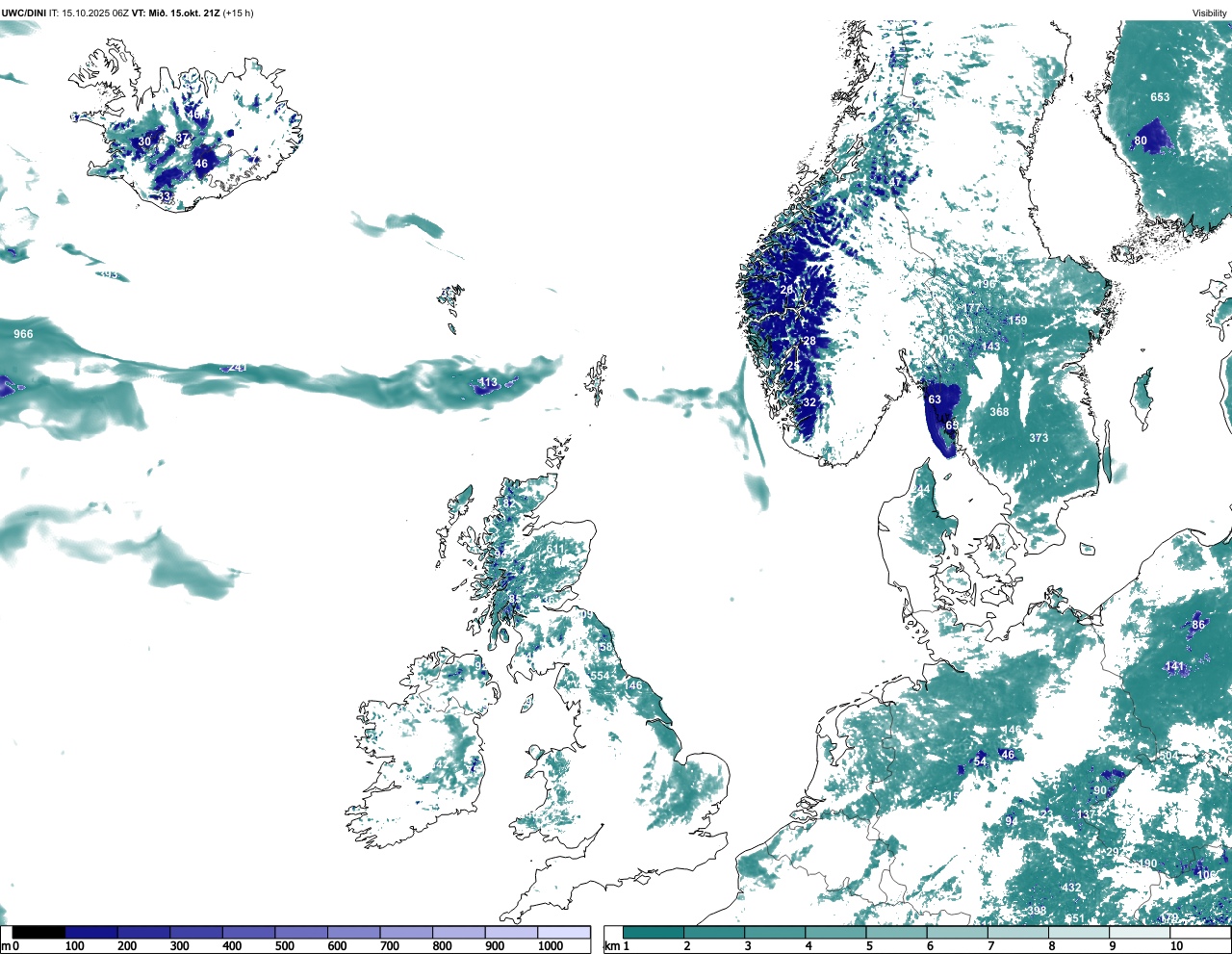Click the 'UWC/DINI' header label

tap(24, 13)
